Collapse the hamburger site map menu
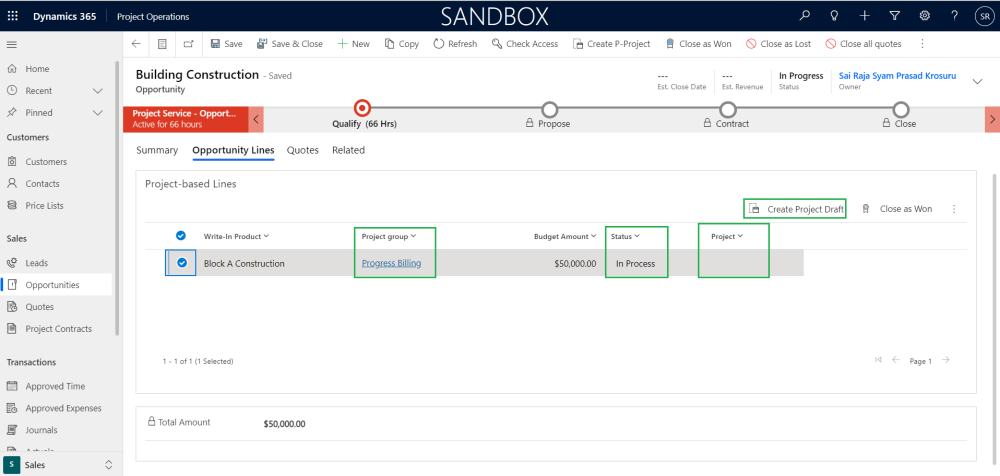 [x=11, y=44]
